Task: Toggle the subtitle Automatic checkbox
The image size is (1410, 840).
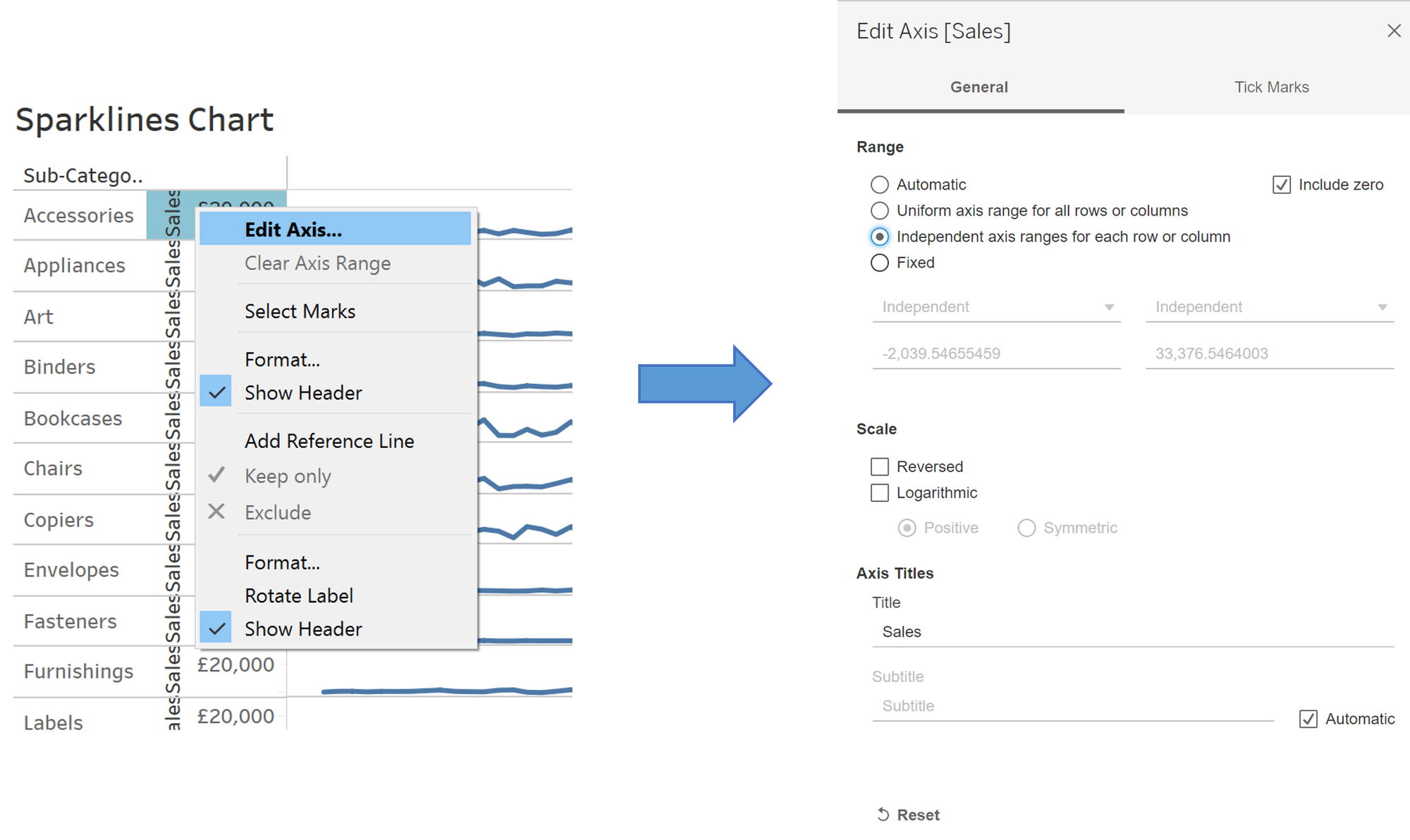Action: pos(1308,719)
